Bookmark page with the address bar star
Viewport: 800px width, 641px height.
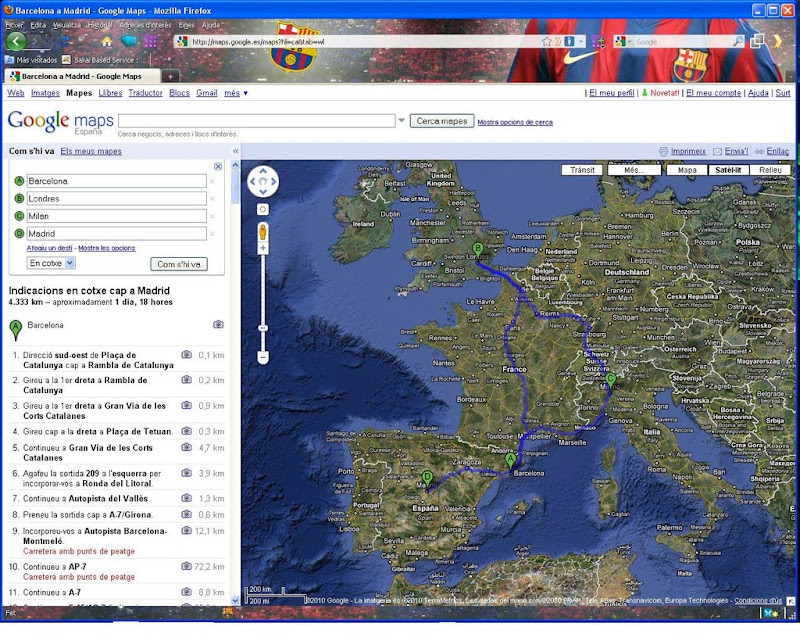pyautogui.click(x=546, y=41)
